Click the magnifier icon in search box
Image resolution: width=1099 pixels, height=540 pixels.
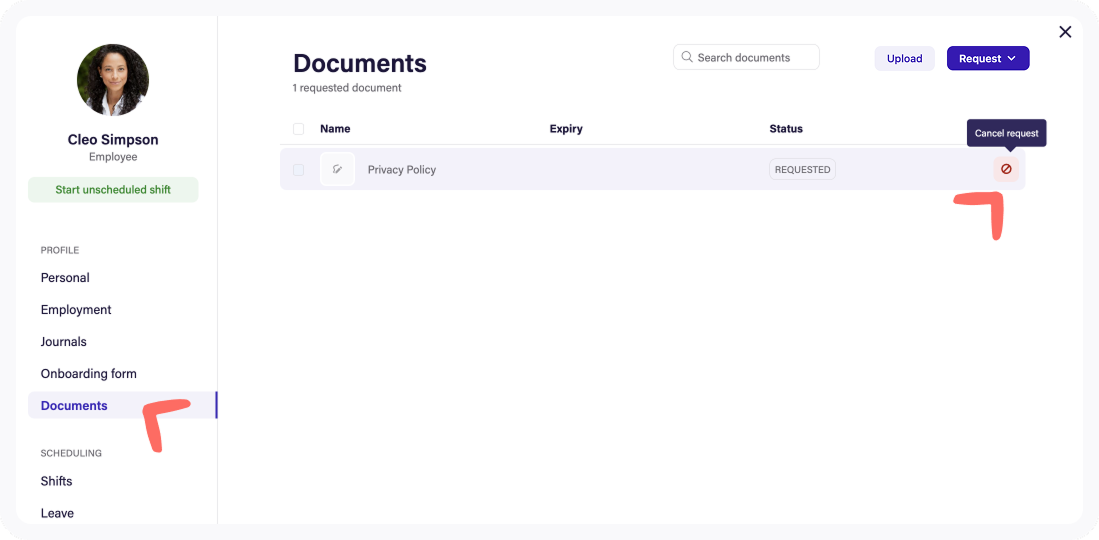coord(687,57)
